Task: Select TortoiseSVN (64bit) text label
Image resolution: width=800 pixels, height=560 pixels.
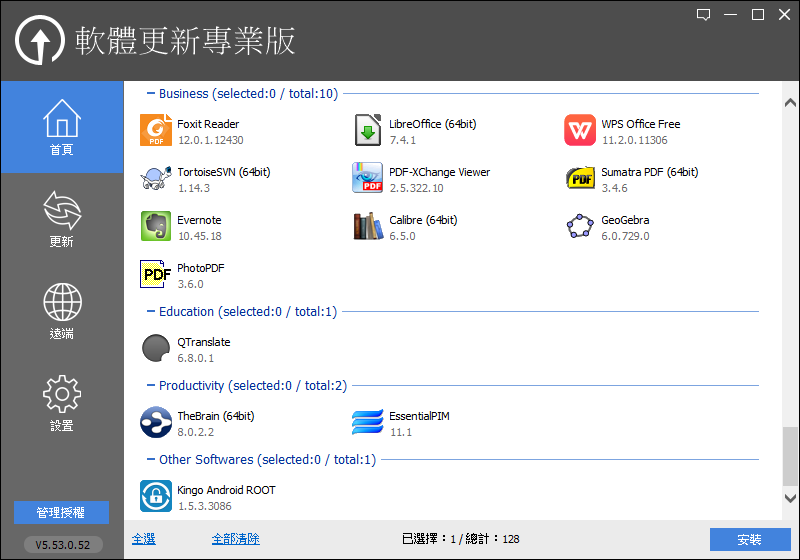Action: [x=223, y=172]
